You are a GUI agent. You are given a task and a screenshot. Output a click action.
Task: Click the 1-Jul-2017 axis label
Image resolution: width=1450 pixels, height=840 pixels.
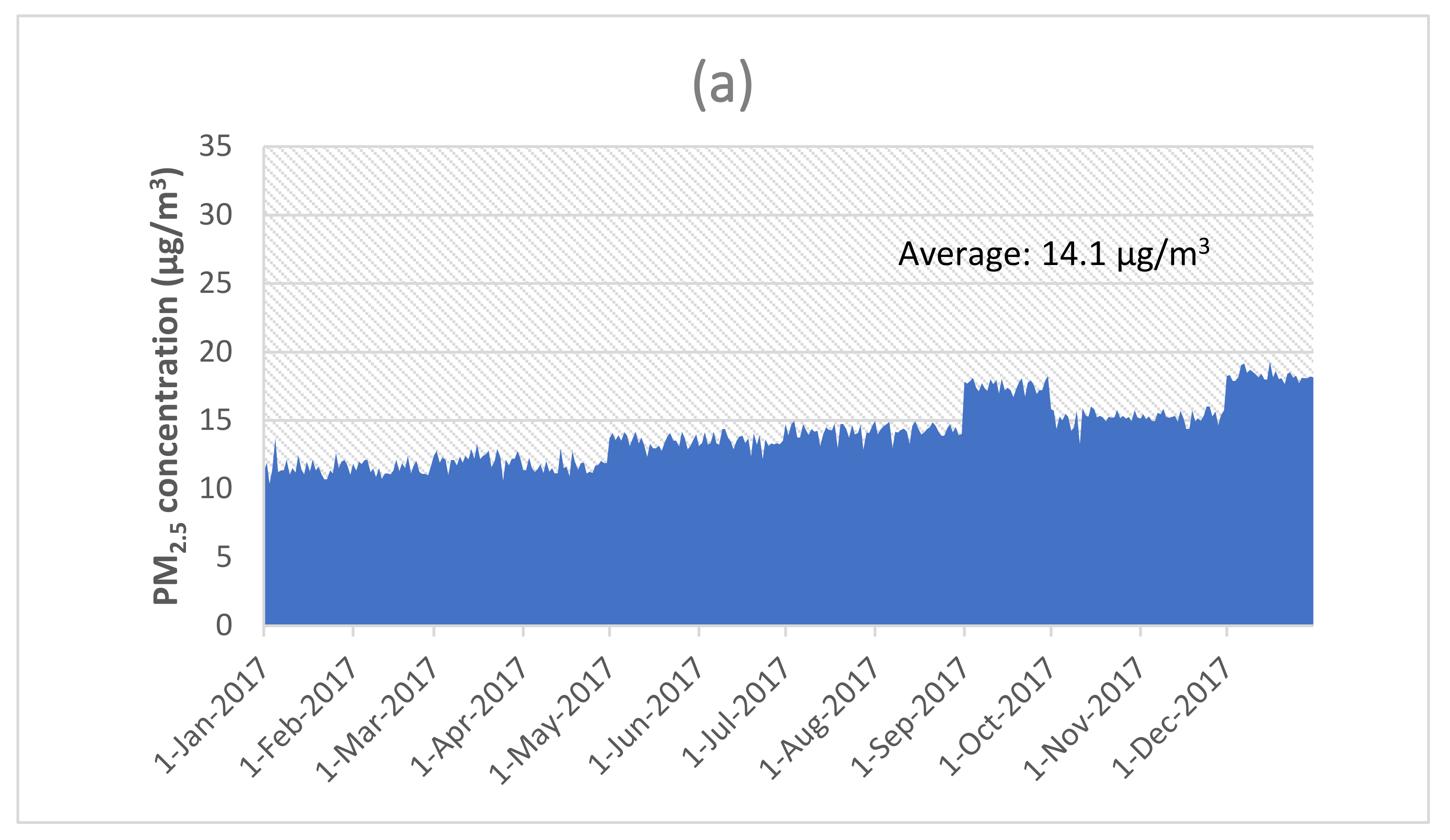click(735, 712)
